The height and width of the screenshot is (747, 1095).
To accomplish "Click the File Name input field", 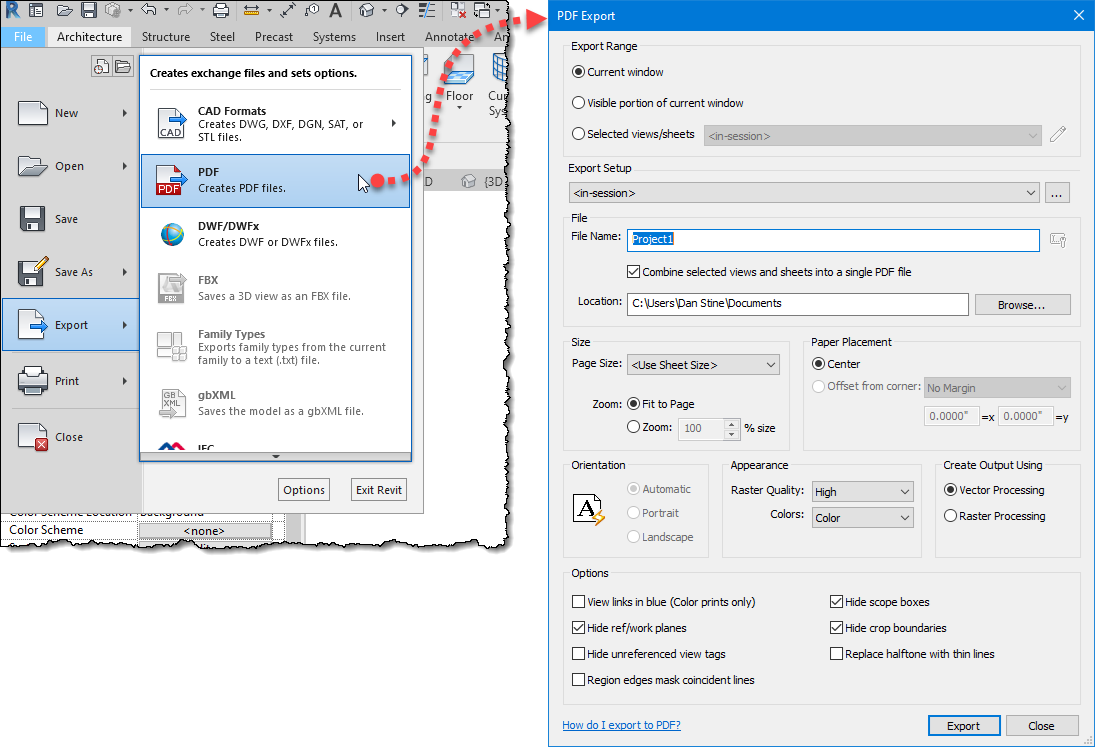I will pyautogui.click(x=833, y=239).
